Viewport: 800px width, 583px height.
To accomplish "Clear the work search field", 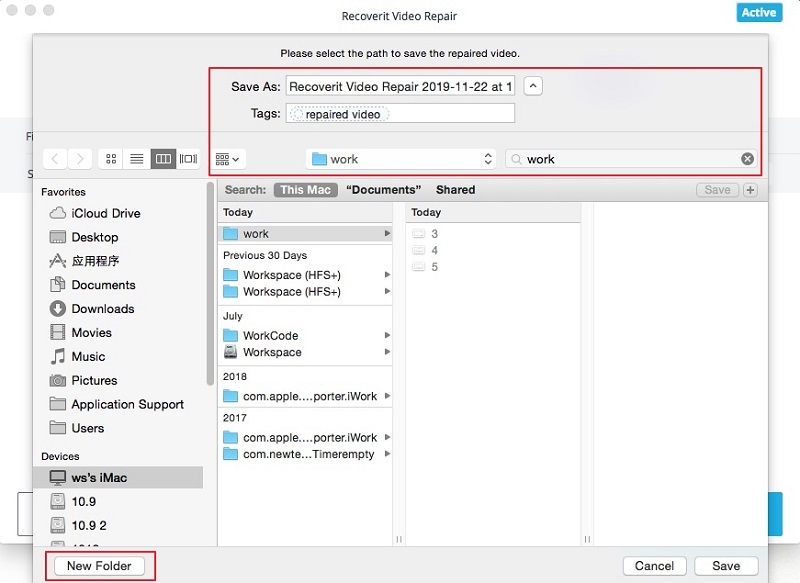I will (x=747, y=159).
